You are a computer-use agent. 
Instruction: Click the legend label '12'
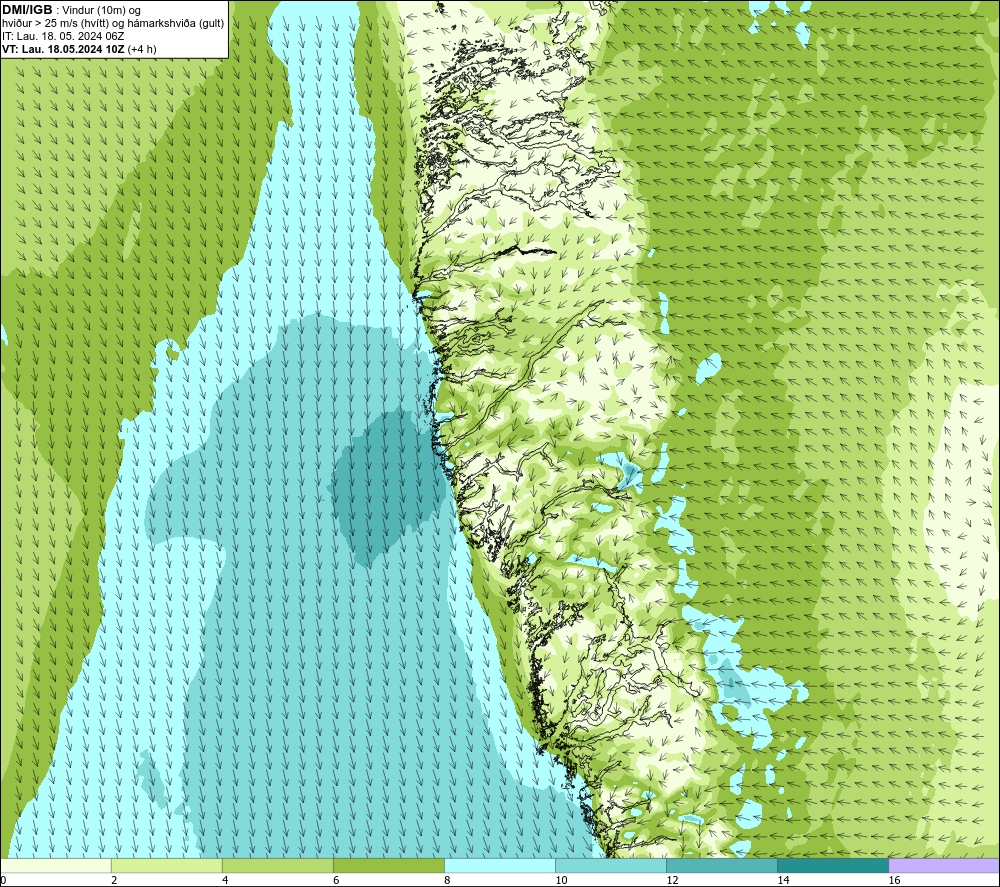pyautogui.click(x=672, y=880)
